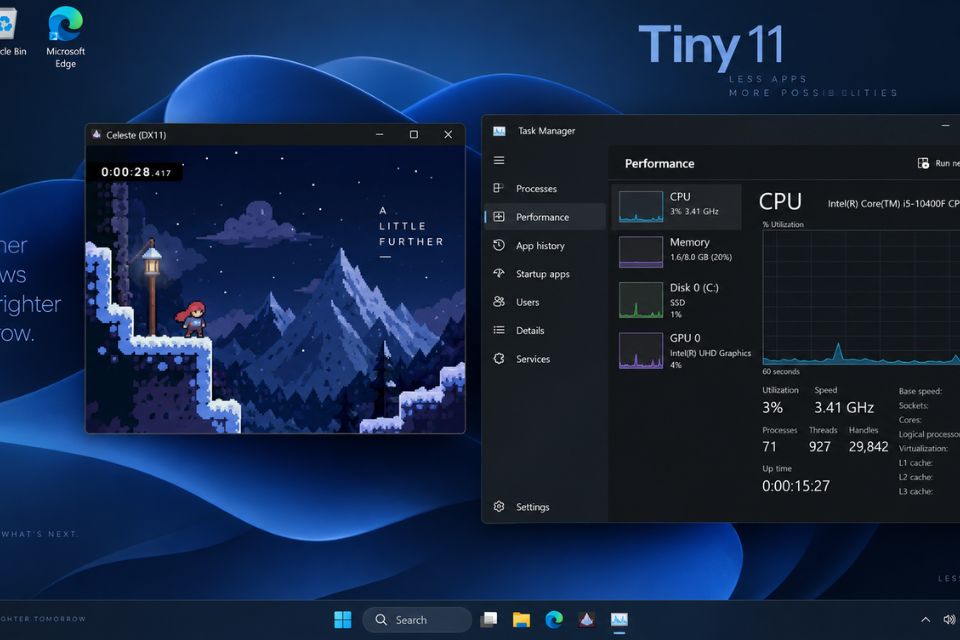The width and height of the screenshot is (960, 640).
Task: Expand the system tray hidden icons chevron
Action: point(926,620)
